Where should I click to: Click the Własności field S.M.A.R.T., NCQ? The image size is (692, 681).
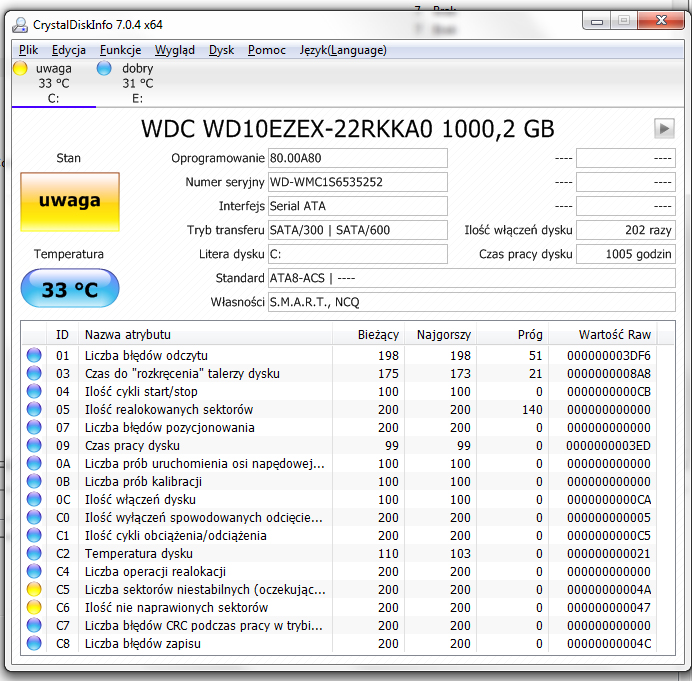[x=472, y=302]
